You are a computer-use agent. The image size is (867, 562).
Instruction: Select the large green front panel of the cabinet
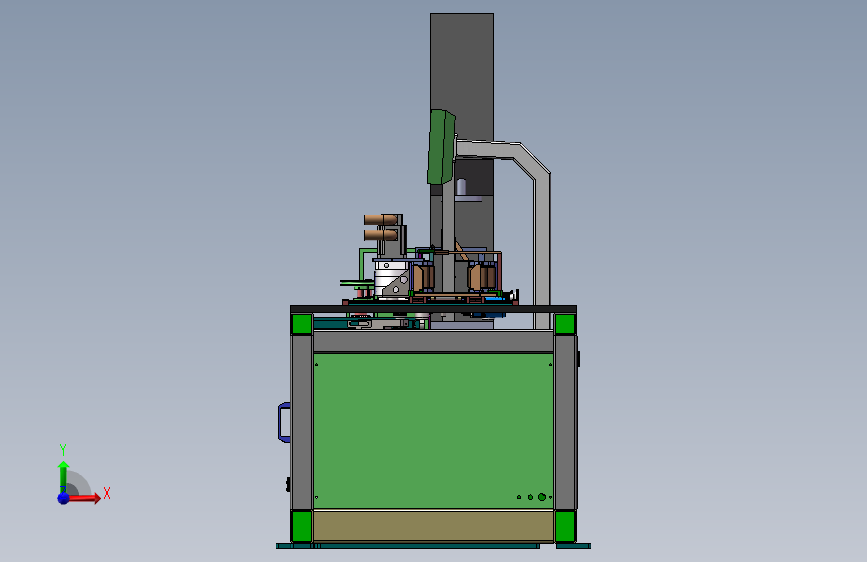433,430
